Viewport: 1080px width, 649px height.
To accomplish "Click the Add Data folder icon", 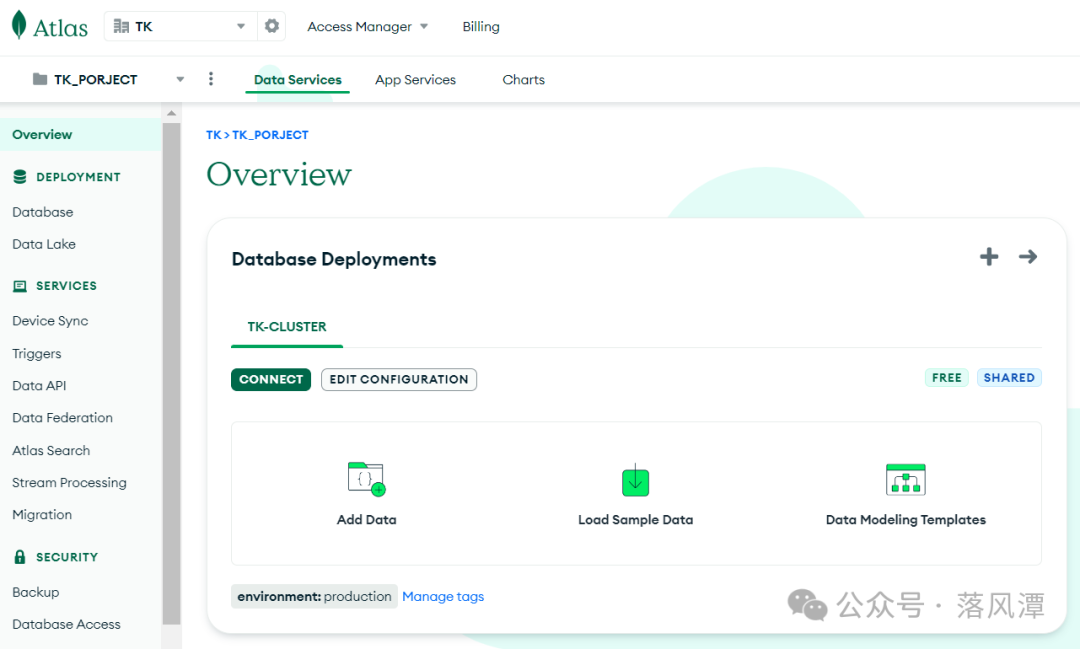I will coord(366,479).
